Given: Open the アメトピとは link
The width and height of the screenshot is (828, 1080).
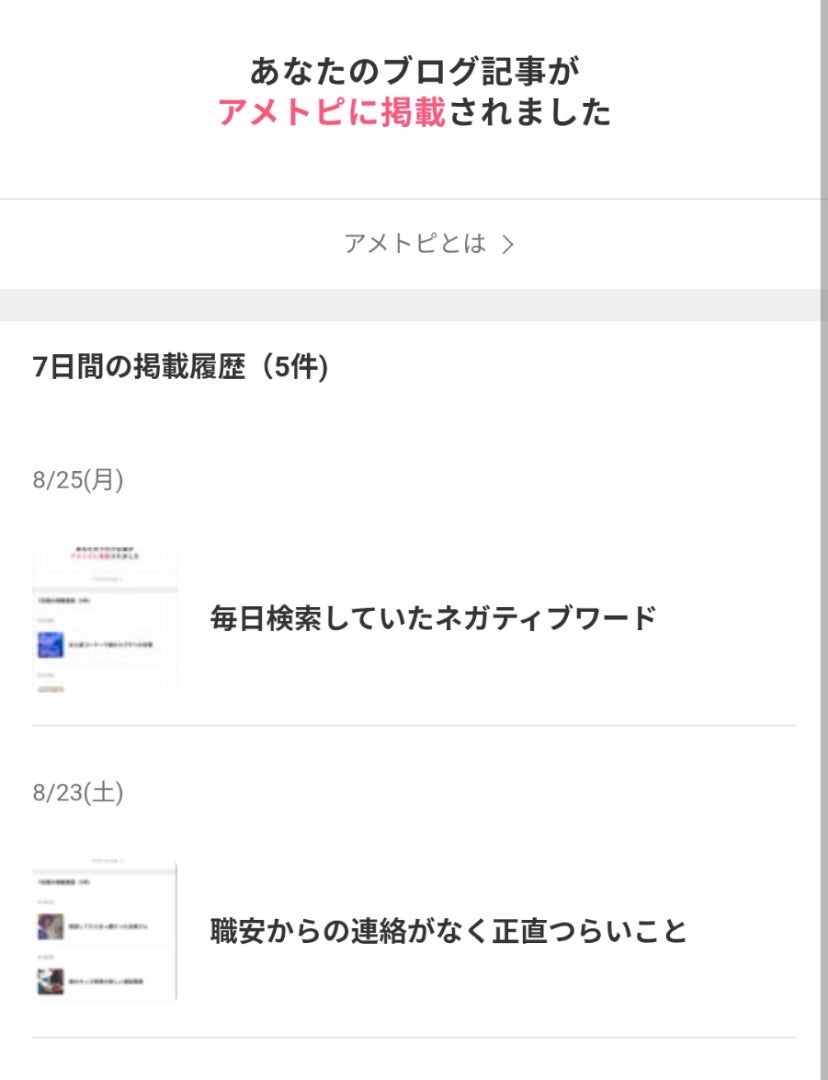Looking at the screenshot, I should click(x=415, y=243).
